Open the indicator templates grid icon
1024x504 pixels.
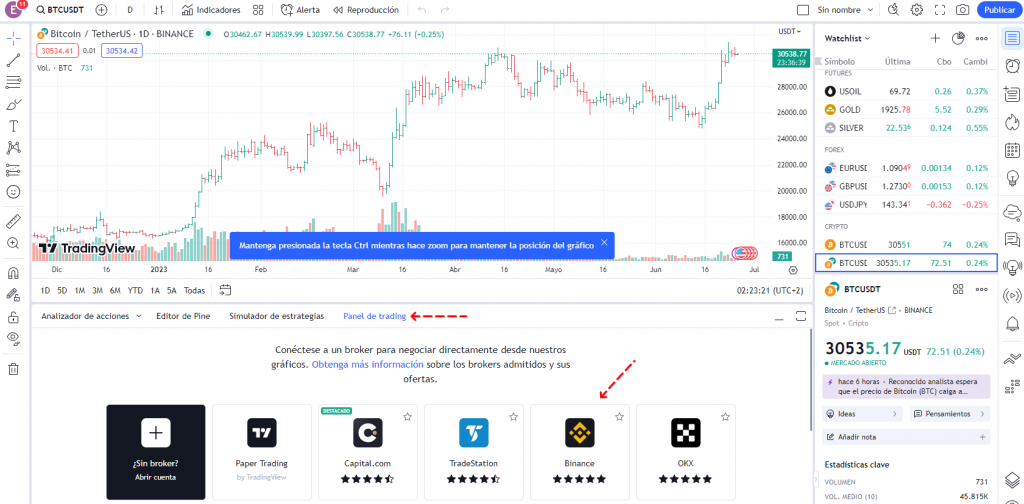[258, 10]
